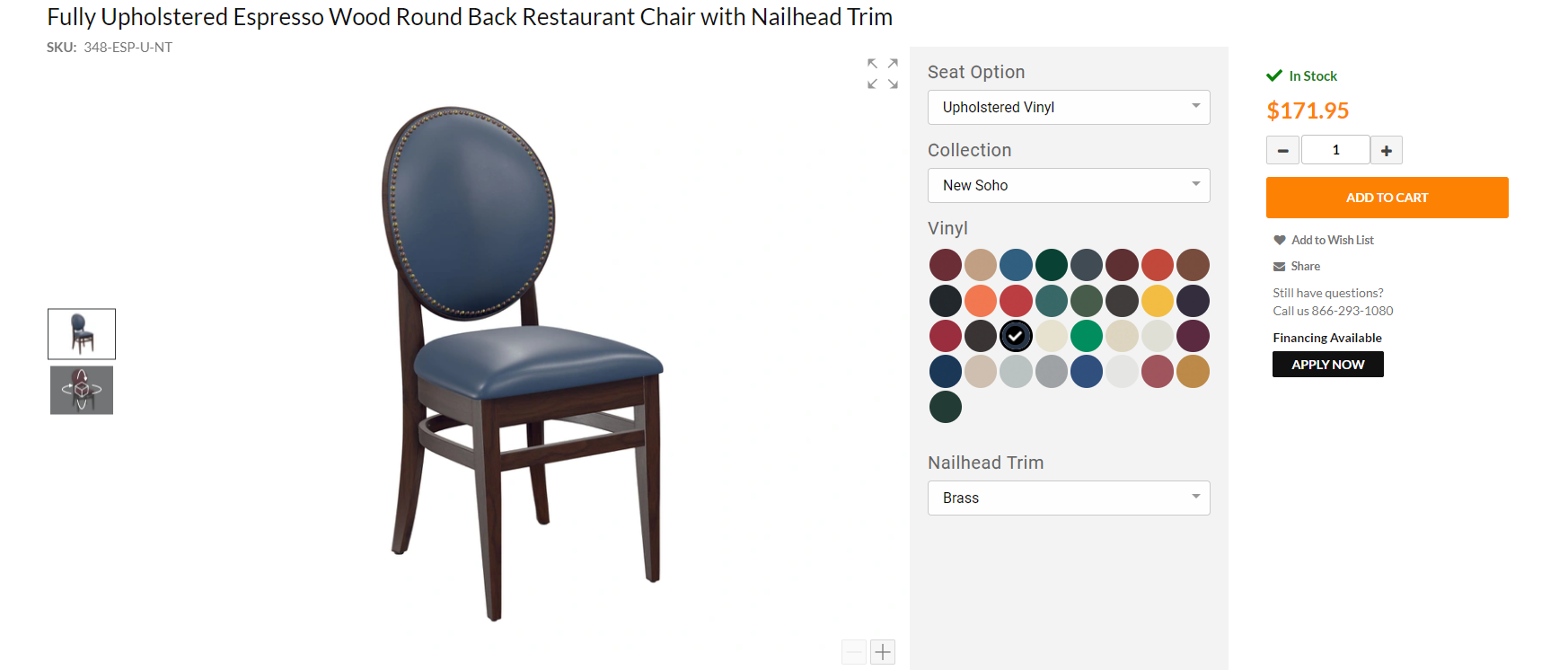Choose the yellow vinyl swatch
The width and height of the screenshot is (1568, 670).
pyautogui.click(x=1158, y=301)
